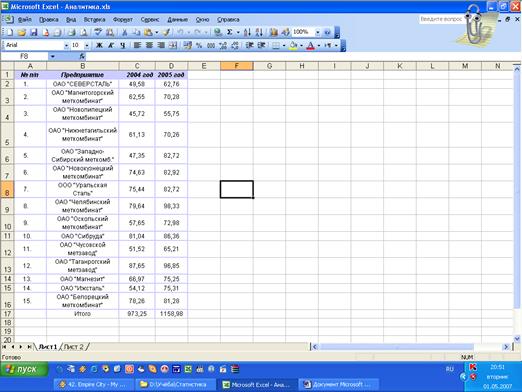Viewport: 522px width, 392px height.
Task: Click the Merge and Center icon
Action: (x=172, y=45)
